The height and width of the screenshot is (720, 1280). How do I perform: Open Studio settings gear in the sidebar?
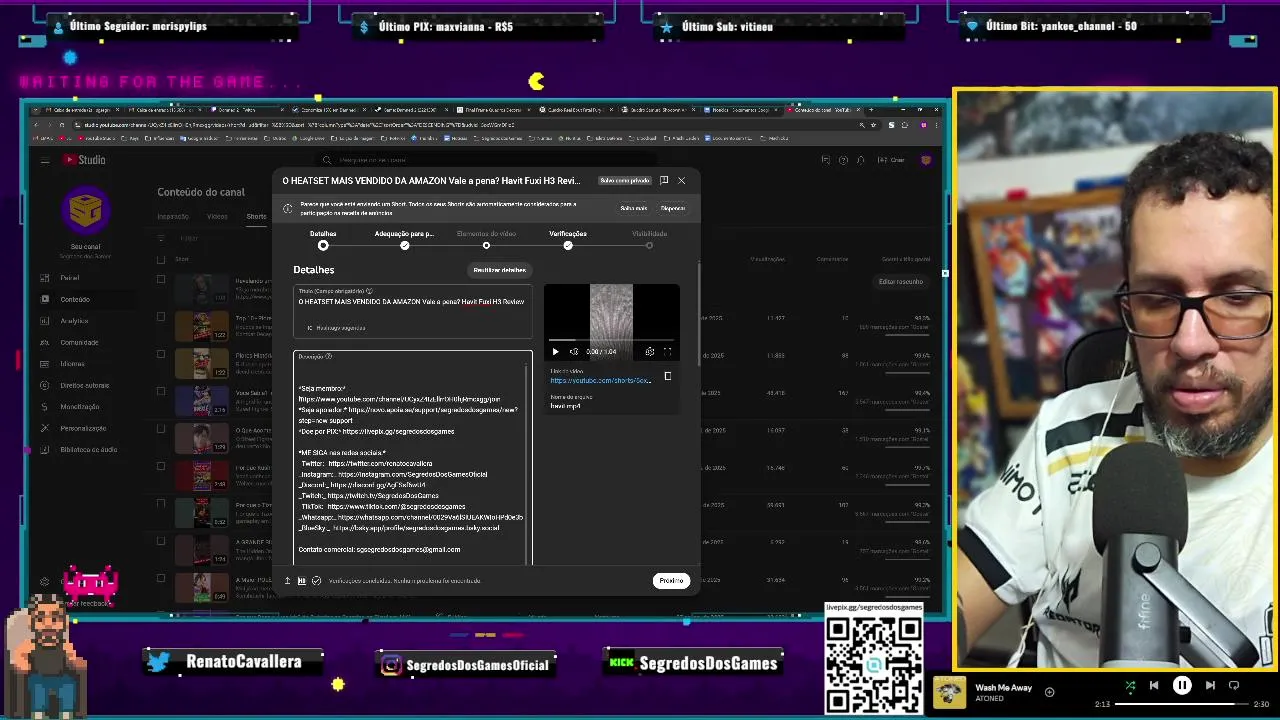[45, 581]
